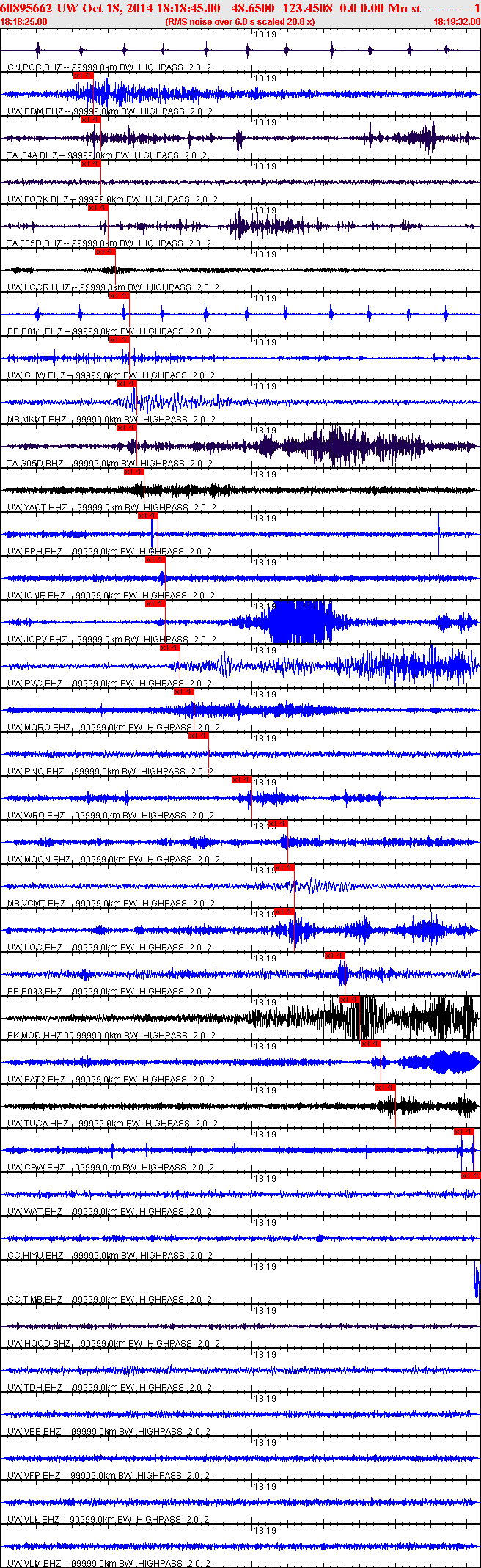Select the red pick flag on the TA.I04A.BHZ trace
The image size is (481, 1568).
coord(90,119)
